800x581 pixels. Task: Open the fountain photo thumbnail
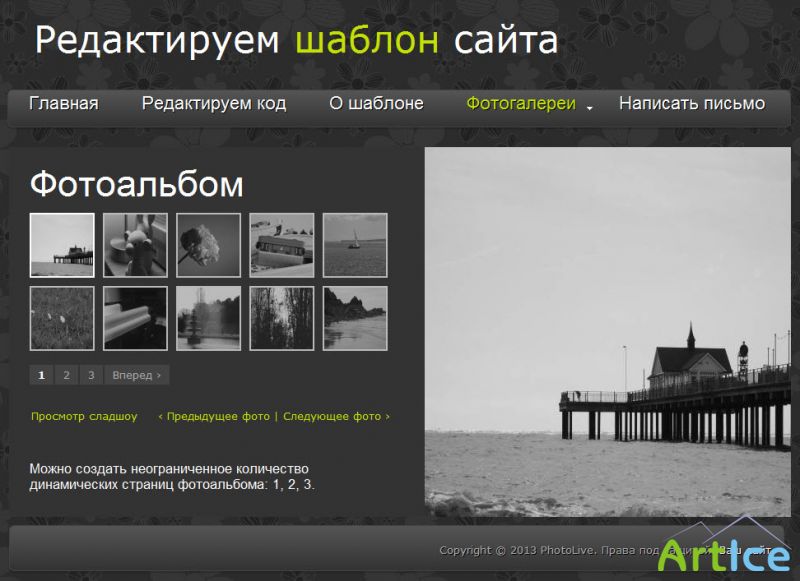pos(208,318)
